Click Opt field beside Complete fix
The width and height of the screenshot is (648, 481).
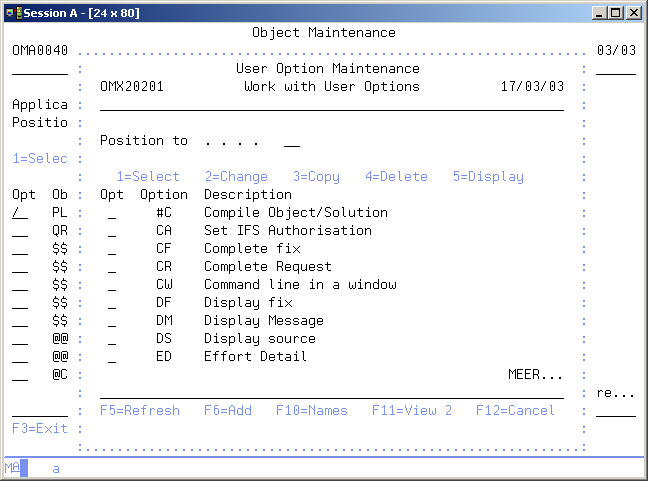tap(112, 249)
